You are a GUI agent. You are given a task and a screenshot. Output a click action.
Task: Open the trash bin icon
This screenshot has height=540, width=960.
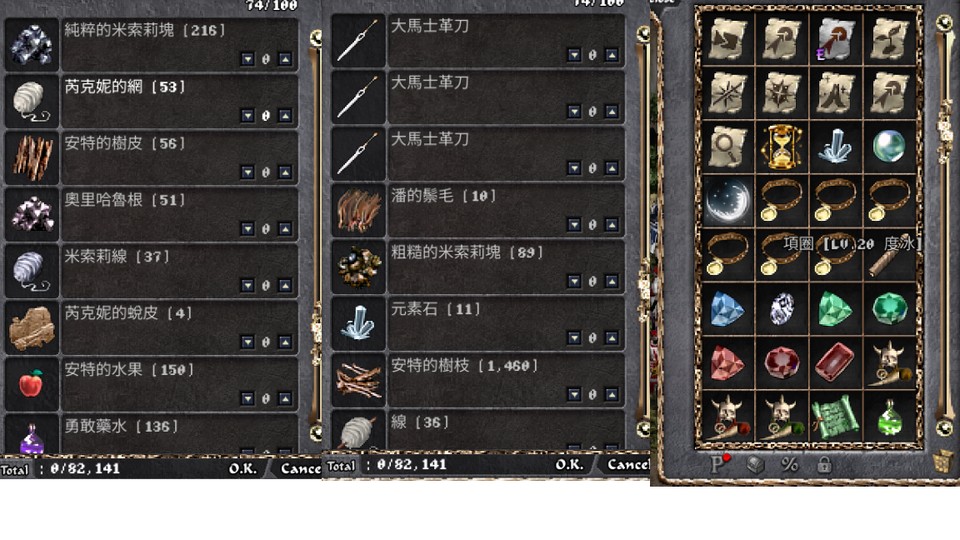943,462
